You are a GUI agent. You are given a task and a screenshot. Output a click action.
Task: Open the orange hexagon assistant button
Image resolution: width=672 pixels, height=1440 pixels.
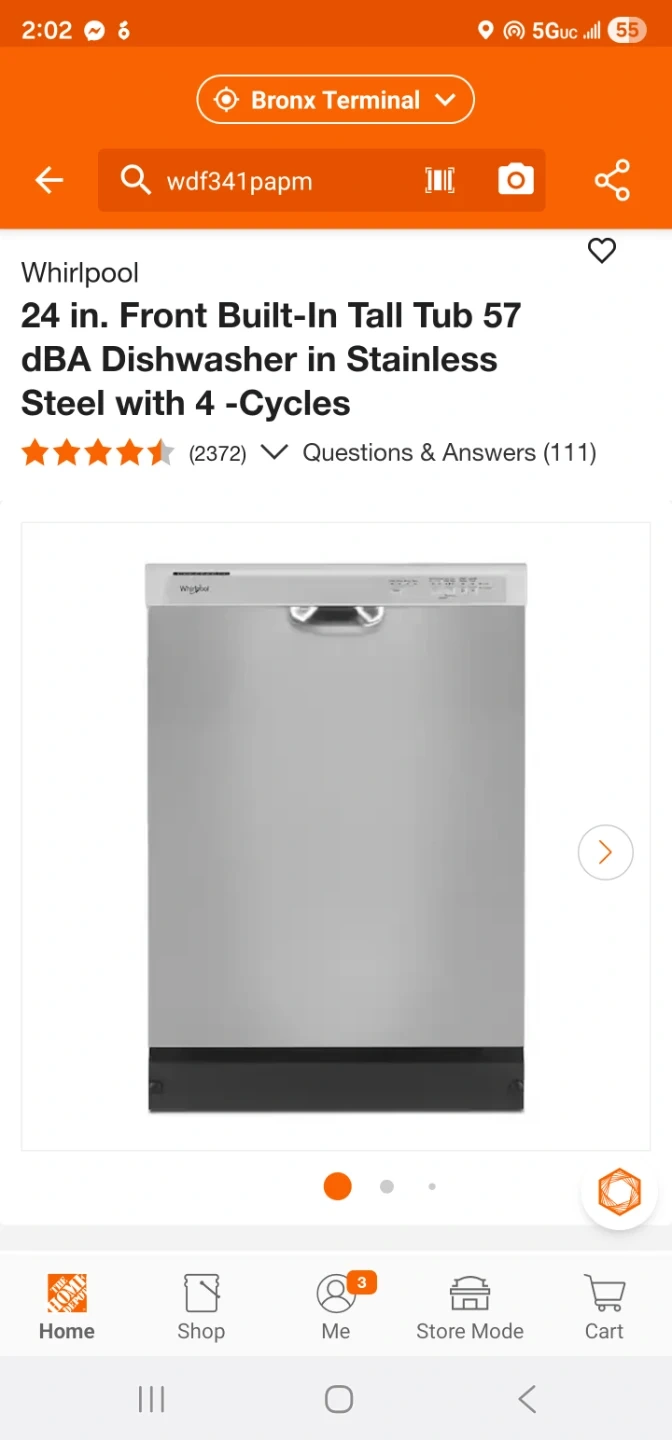619,1192
